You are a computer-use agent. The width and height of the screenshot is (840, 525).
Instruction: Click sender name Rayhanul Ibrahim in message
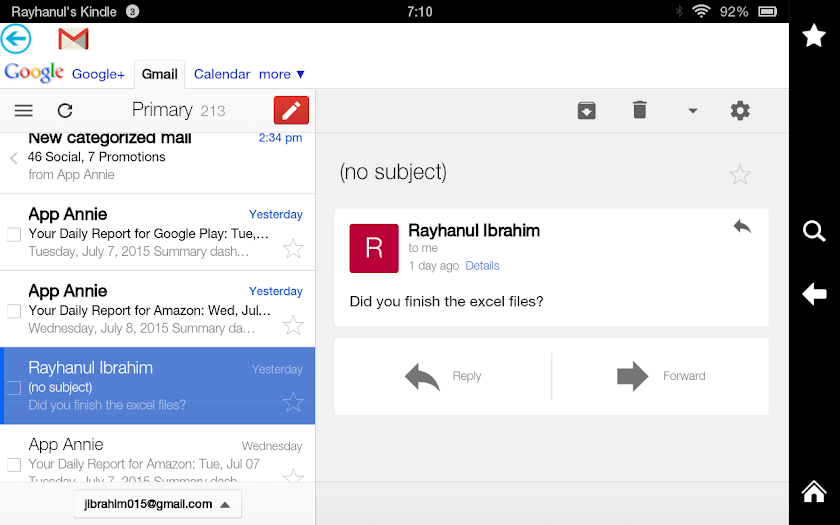point(474,230)
